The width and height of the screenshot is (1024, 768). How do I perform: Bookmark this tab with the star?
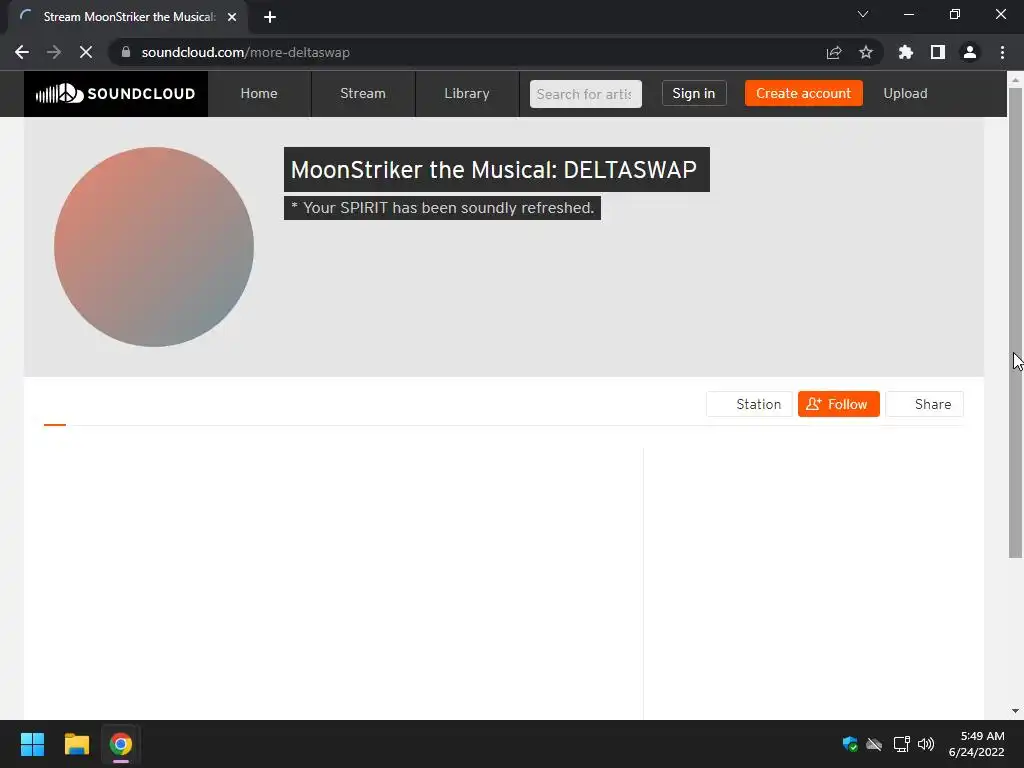pyautogui.click(x=866, y=52)
